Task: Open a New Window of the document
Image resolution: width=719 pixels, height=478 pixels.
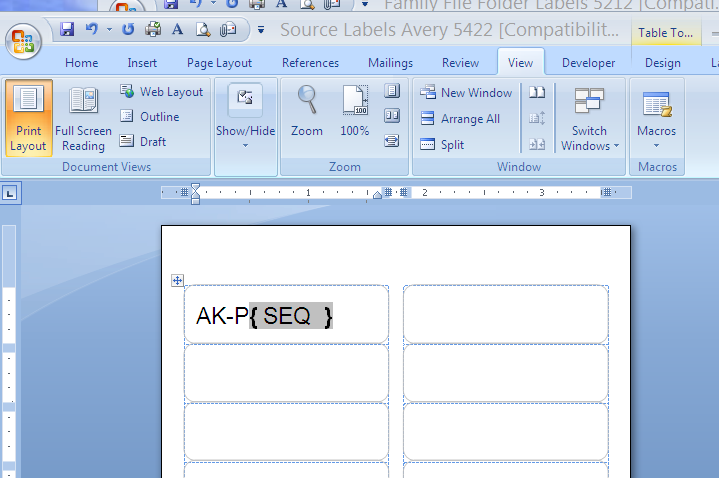Action: click(466, 92)
